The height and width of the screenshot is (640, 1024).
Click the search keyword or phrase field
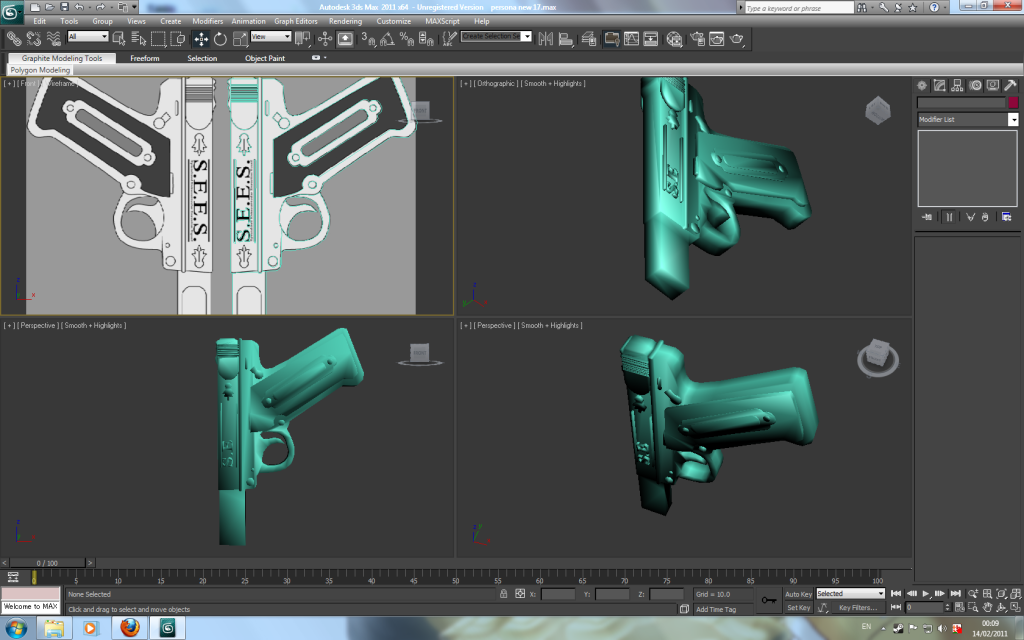[799, 8]
